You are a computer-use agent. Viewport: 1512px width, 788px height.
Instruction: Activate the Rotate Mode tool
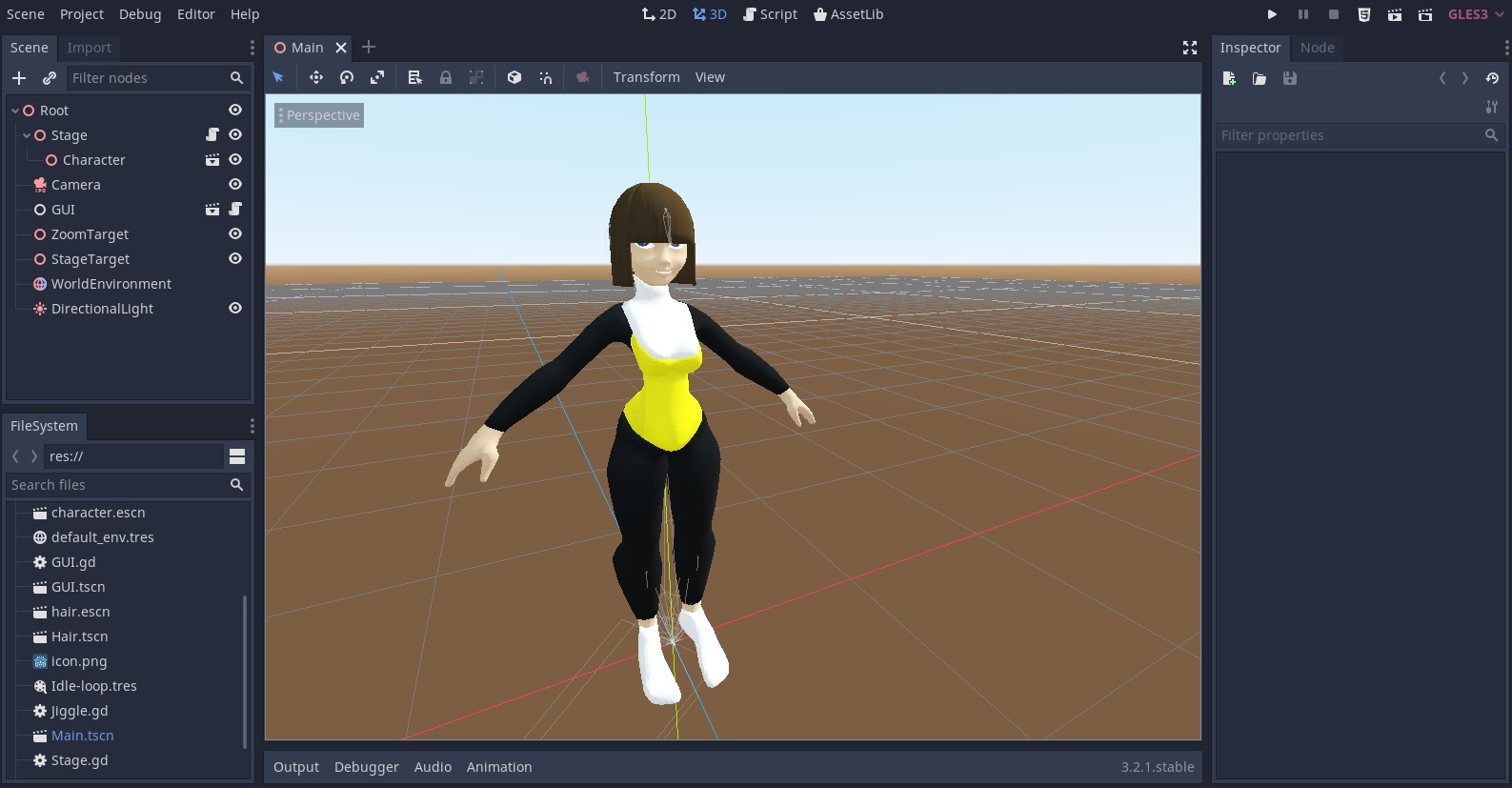click(x=347, y=77)
